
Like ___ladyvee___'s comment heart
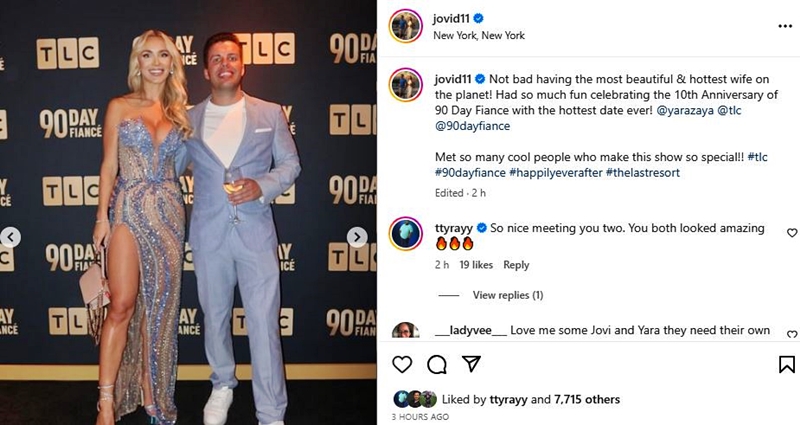[792, 334]
